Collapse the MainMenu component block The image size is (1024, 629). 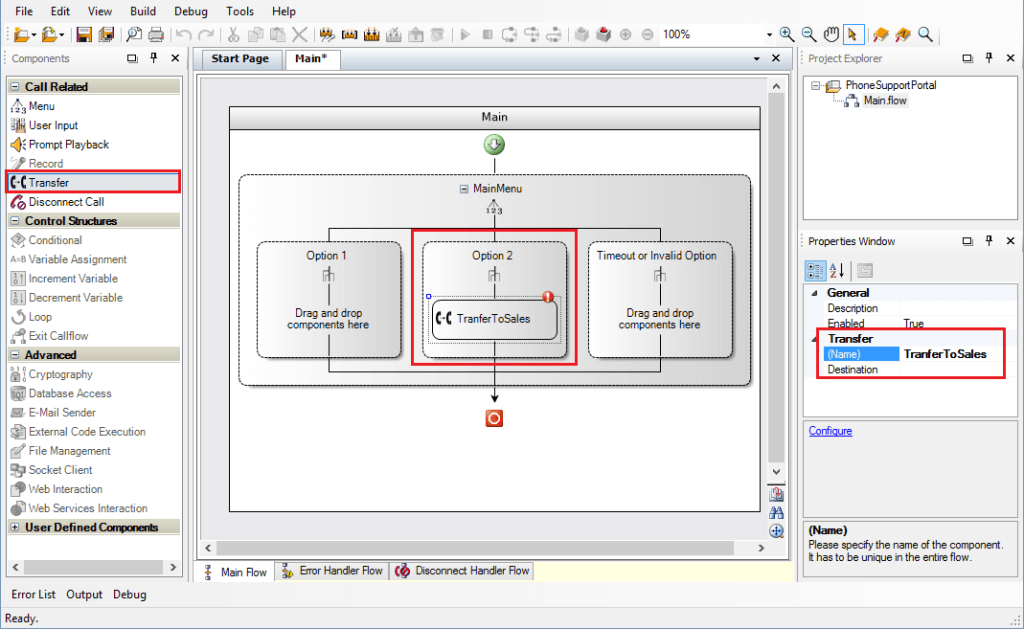[x=464, y=189]
